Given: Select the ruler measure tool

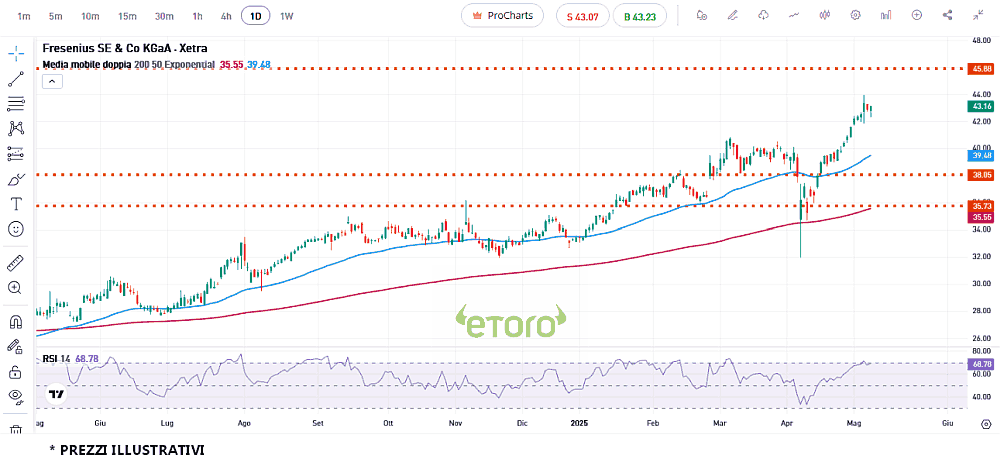Looking at the screenshot, I should (16, 262).
